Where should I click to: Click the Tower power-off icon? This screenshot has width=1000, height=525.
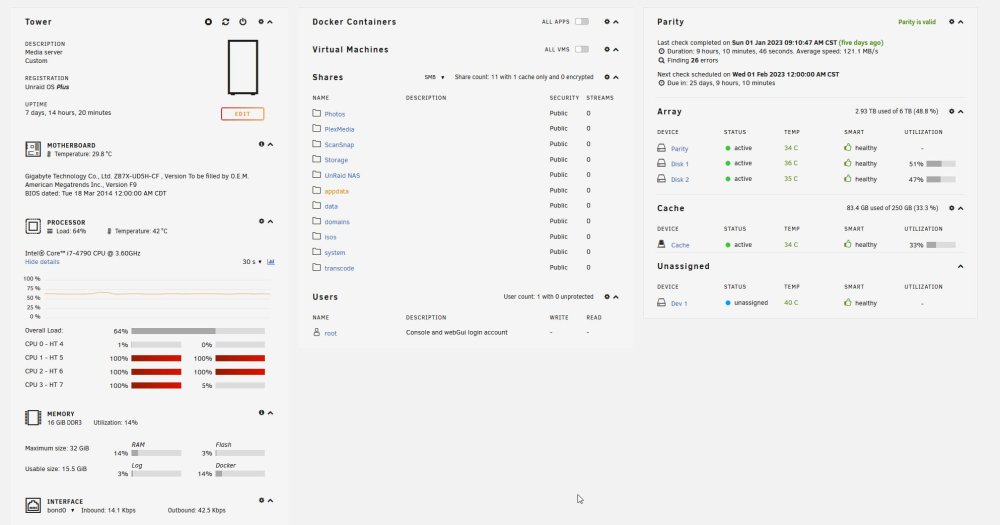pyautogui.click(x=243, y=22)
